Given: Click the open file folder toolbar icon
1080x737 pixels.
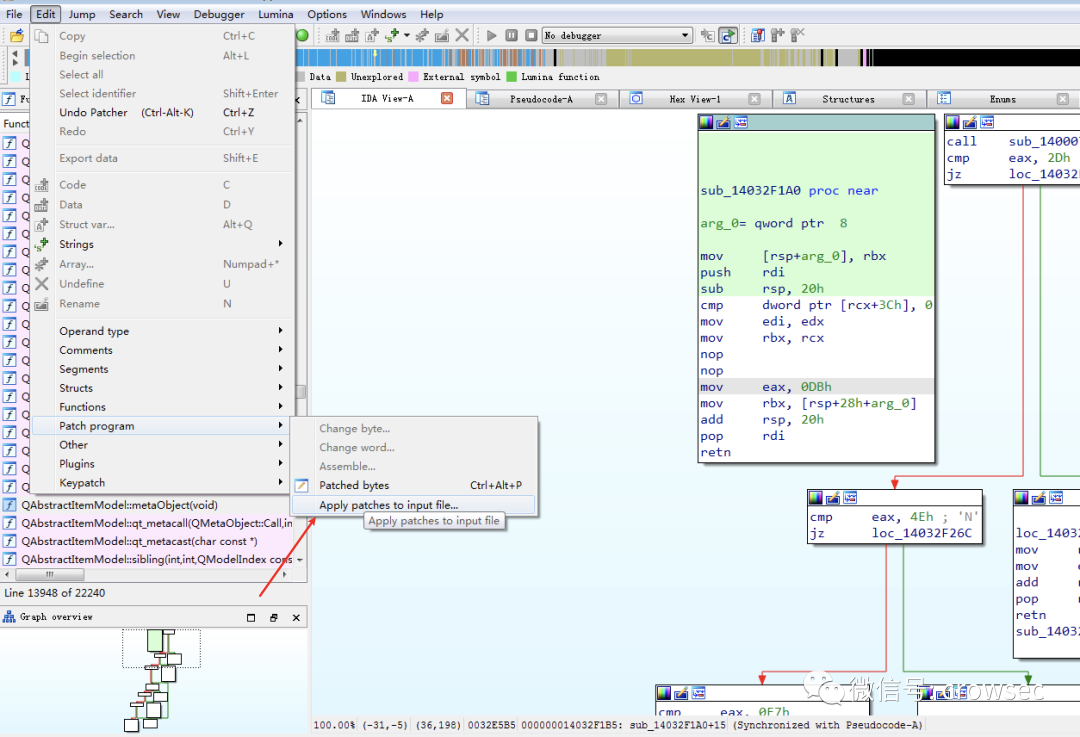Looking at the screenshot, I should pos(17,35).
